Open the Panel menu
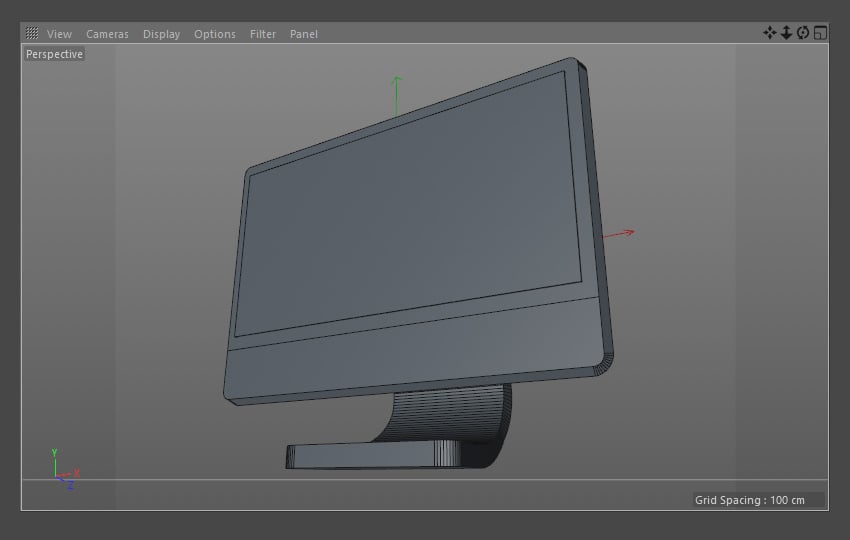850x540 pixels. 304,34
